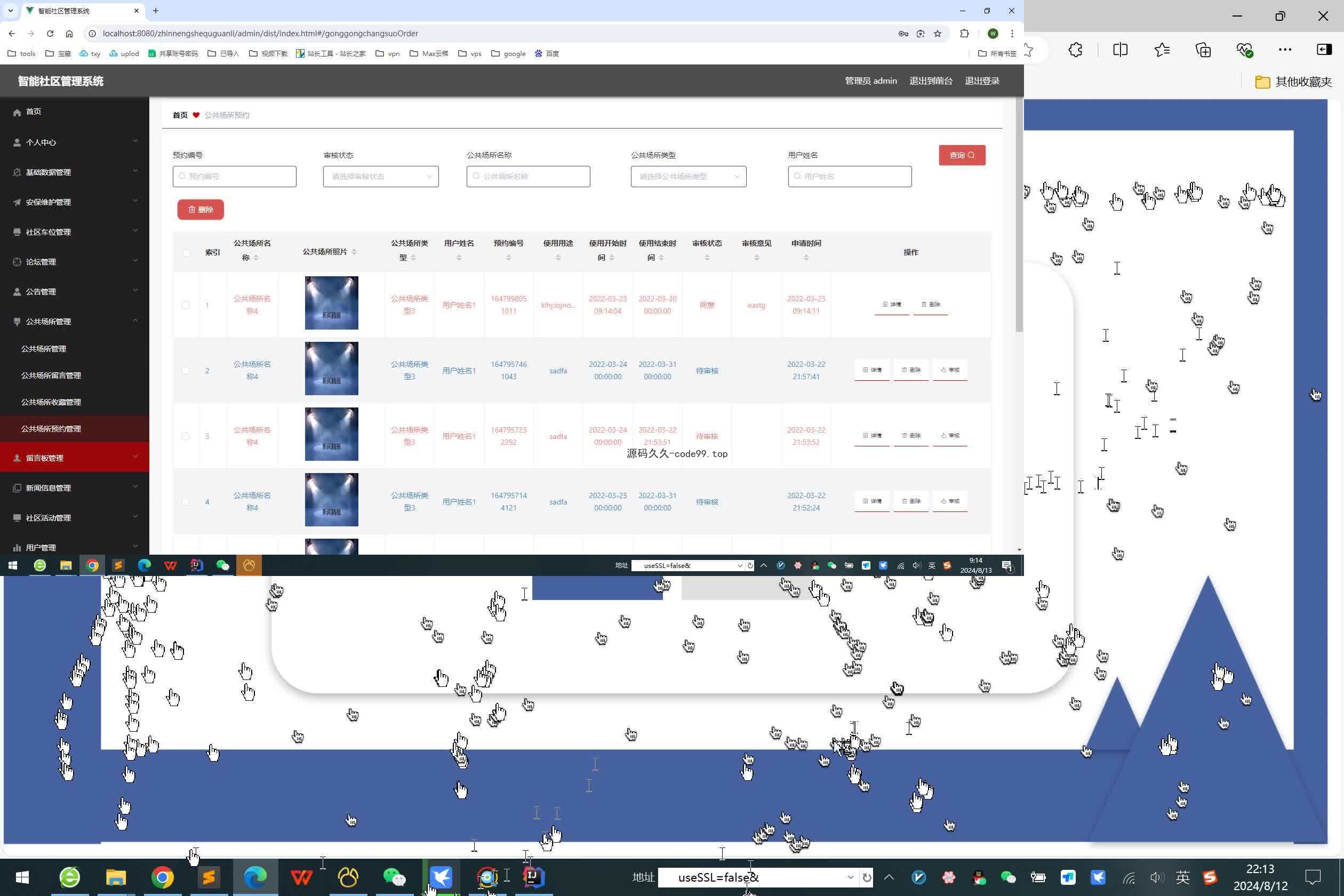1344x896 pixels.
Task: Sort by 预约编号 column arrows
Action: click(509, 258)
